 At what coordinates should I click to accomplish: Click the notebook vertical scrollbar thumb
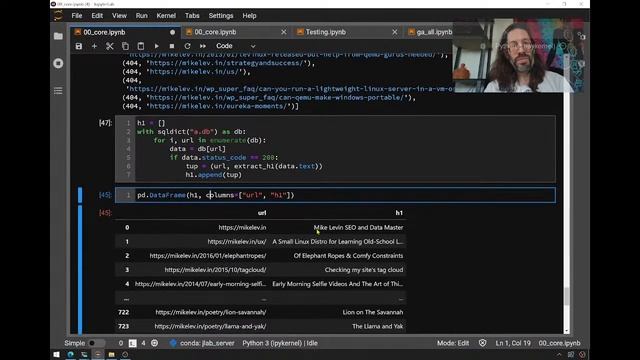[567, 296]
